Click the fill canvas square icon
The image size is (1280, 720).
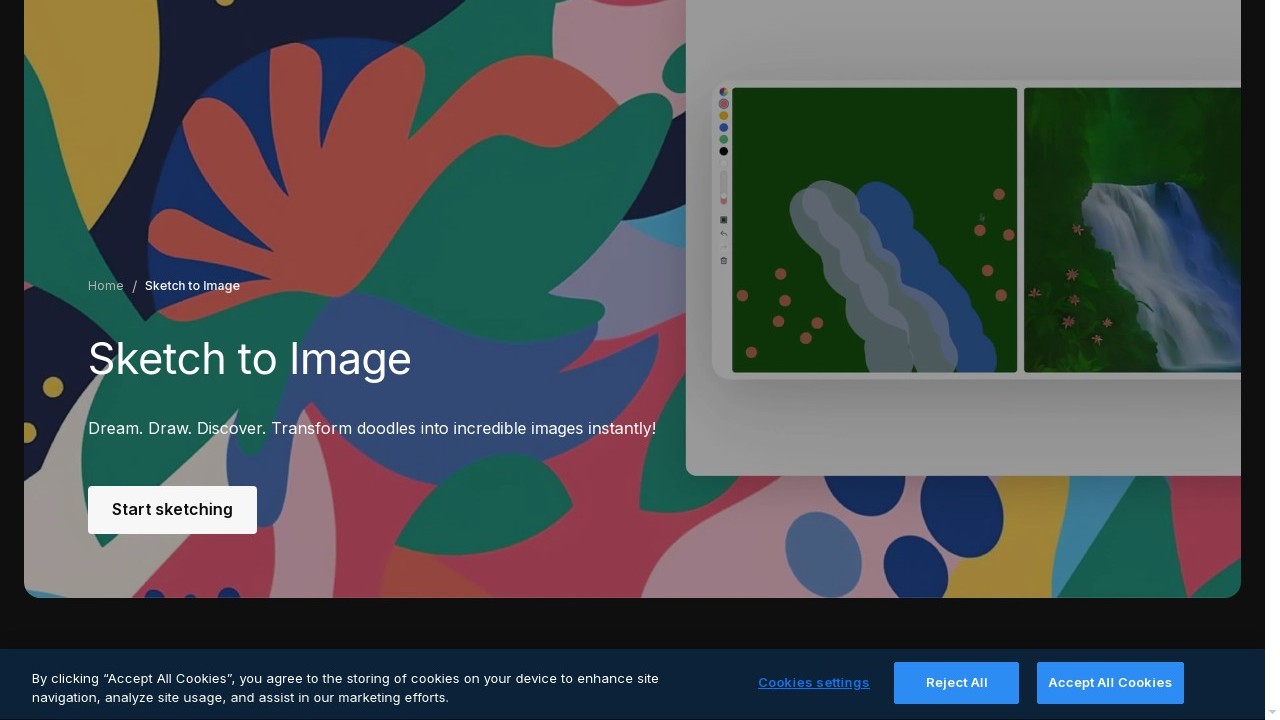click(x=724, y=220)
